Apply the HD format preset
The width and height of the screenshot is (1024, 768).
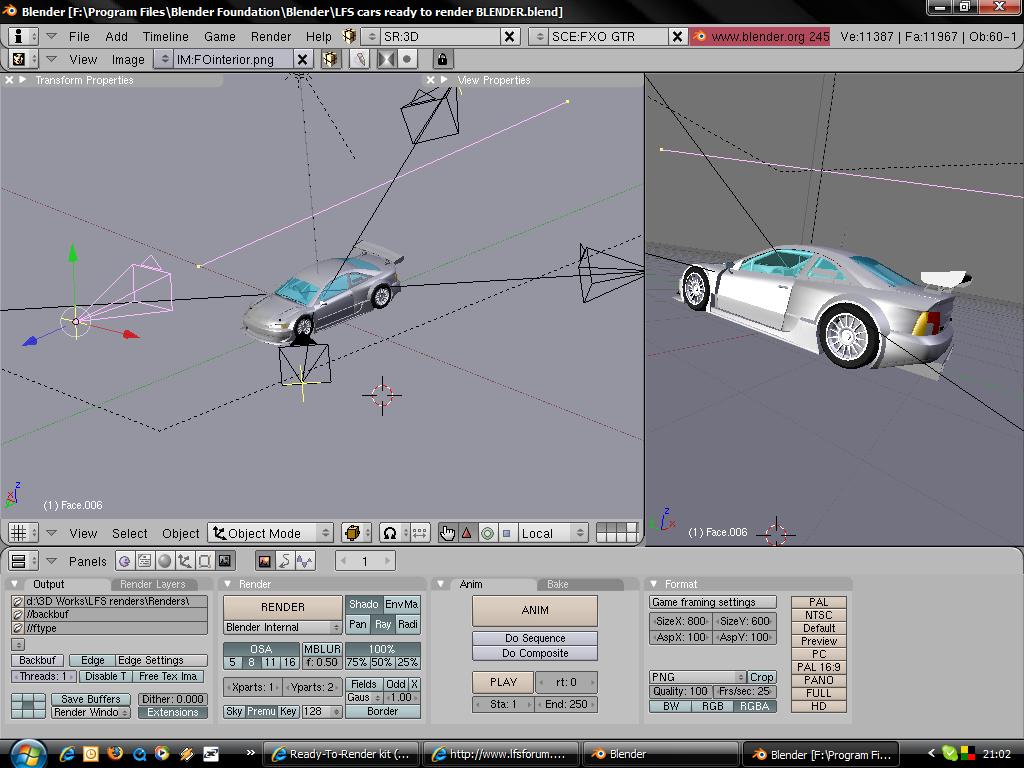point(819,706)
